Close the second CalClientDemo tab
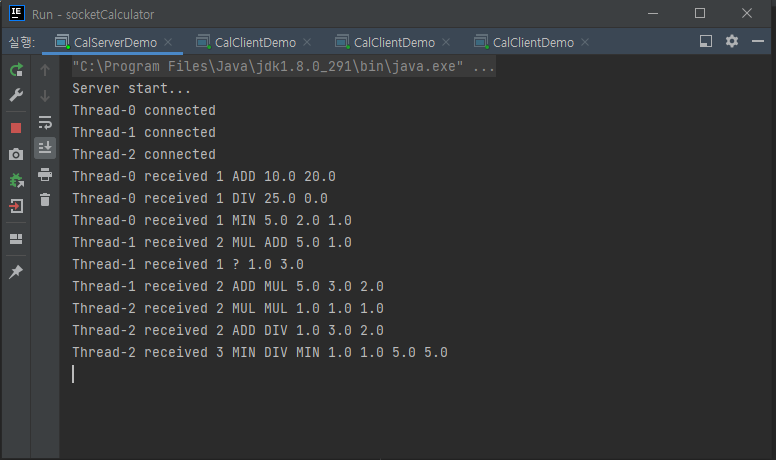 [446, 43]
